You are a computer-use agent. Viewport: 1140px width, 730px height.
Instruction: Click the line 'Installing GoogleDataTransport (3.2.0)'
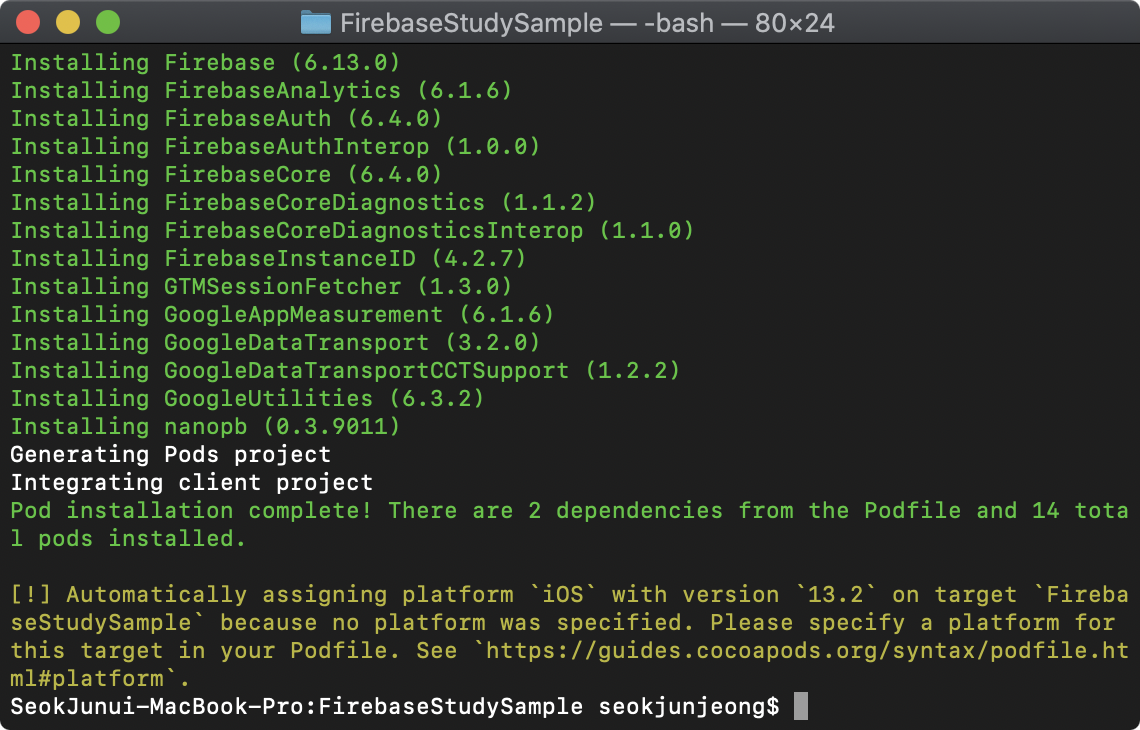pyautogui.click(x=276, y=342)
